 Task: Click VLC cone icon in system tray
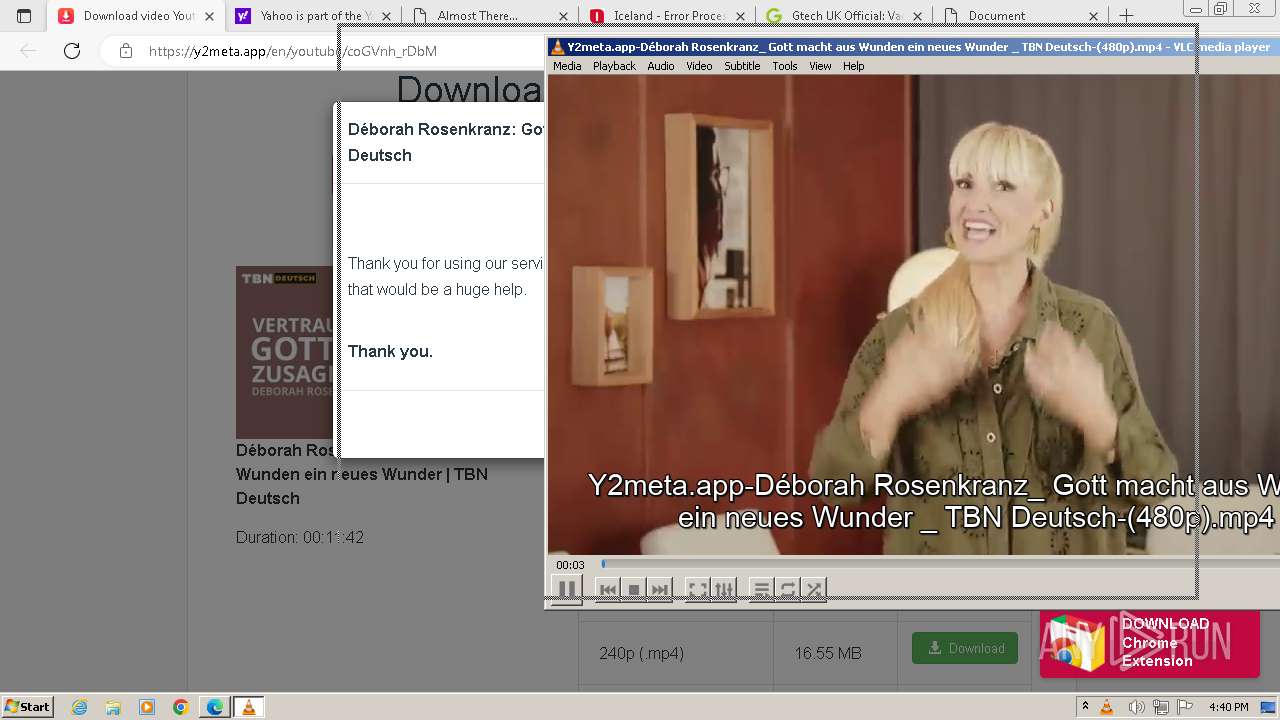click(1107, 707)
